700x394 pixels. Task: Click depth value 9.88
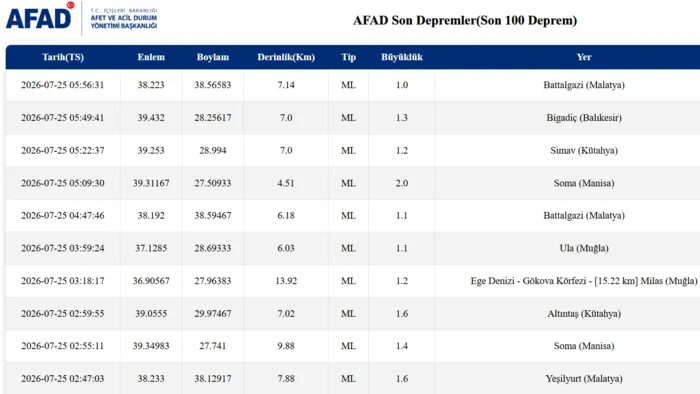286,346
